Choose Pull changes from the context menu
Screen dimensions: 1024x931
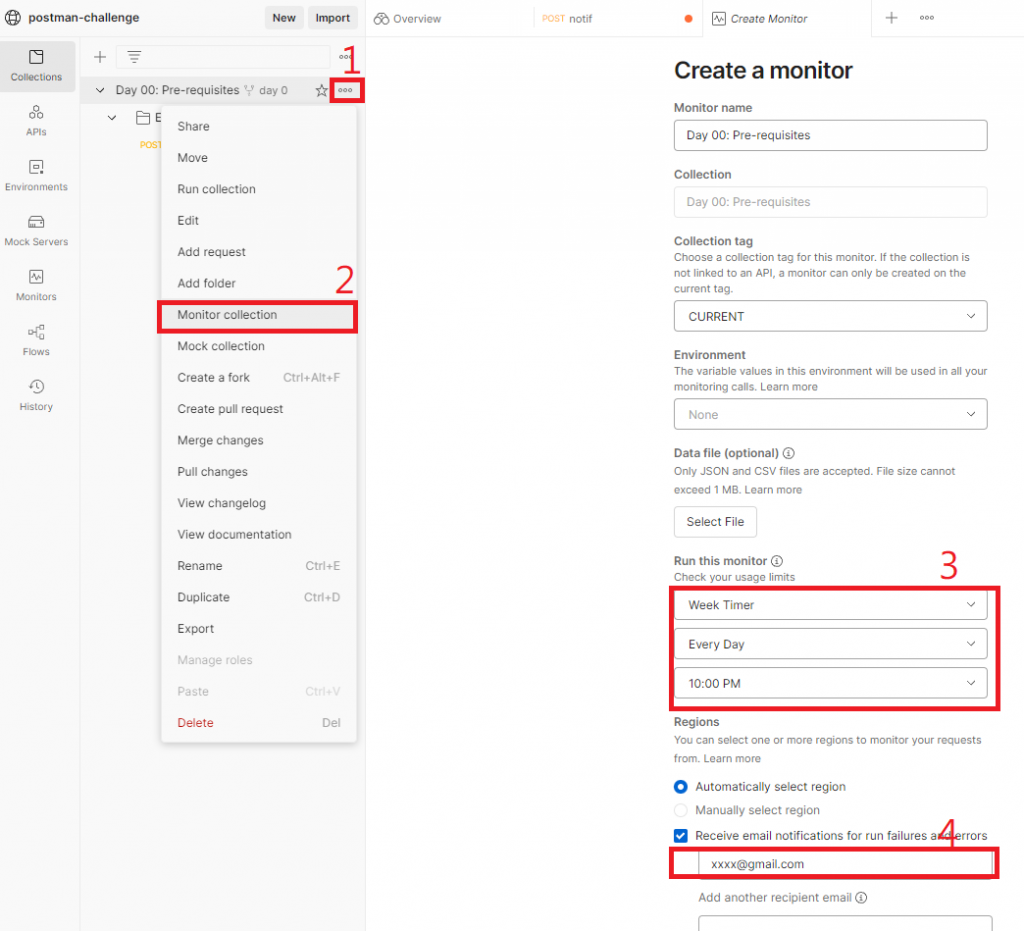pos(259,471)
